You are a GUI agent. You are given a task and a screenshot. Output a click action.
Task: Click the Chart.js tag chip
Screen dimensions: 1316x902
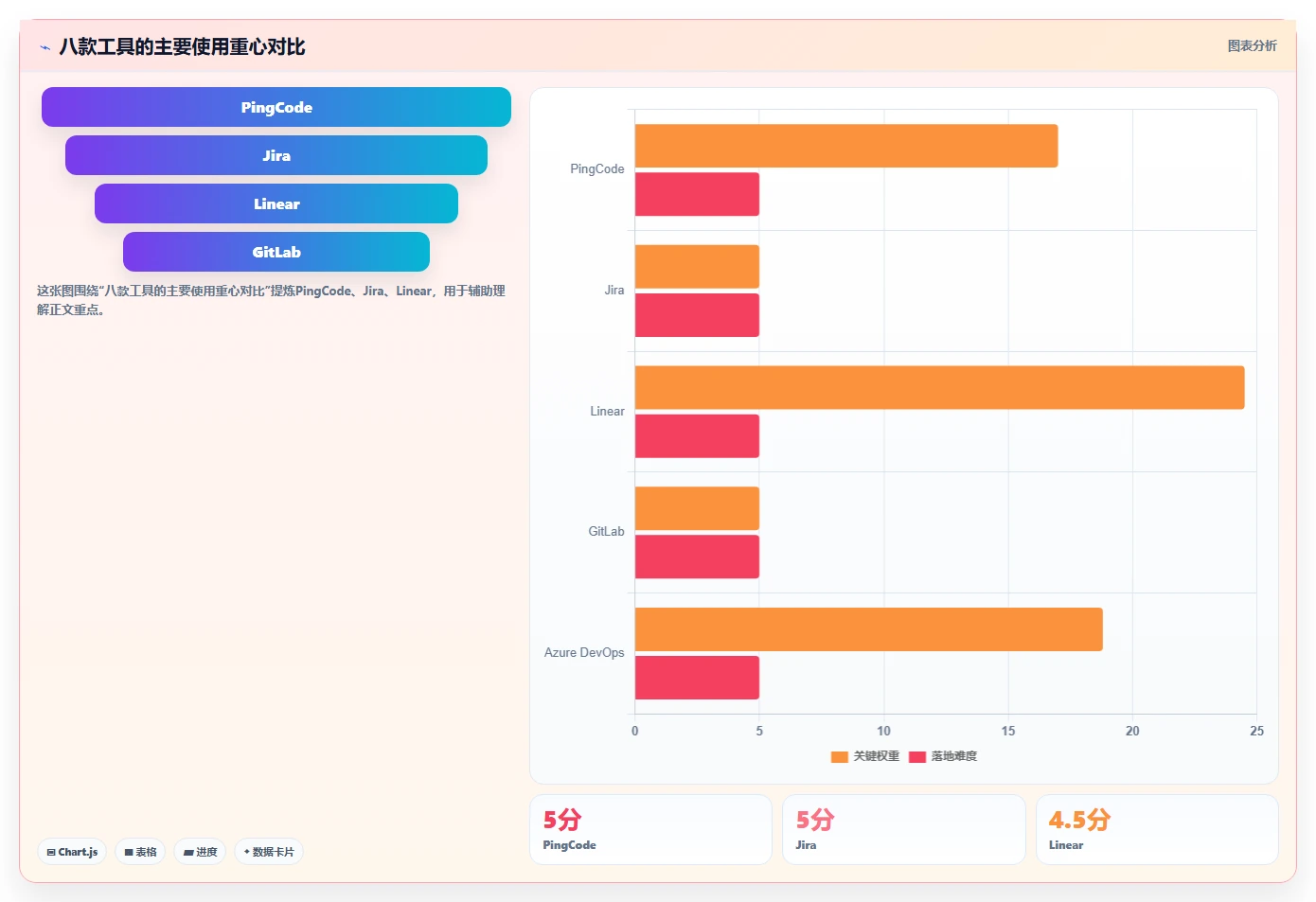72,852
